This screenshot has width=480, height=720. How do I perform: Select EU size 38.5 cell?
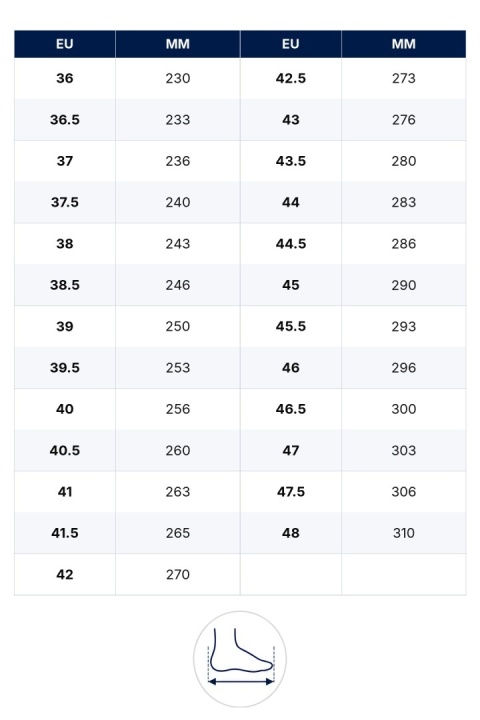(x=65, y=285)
